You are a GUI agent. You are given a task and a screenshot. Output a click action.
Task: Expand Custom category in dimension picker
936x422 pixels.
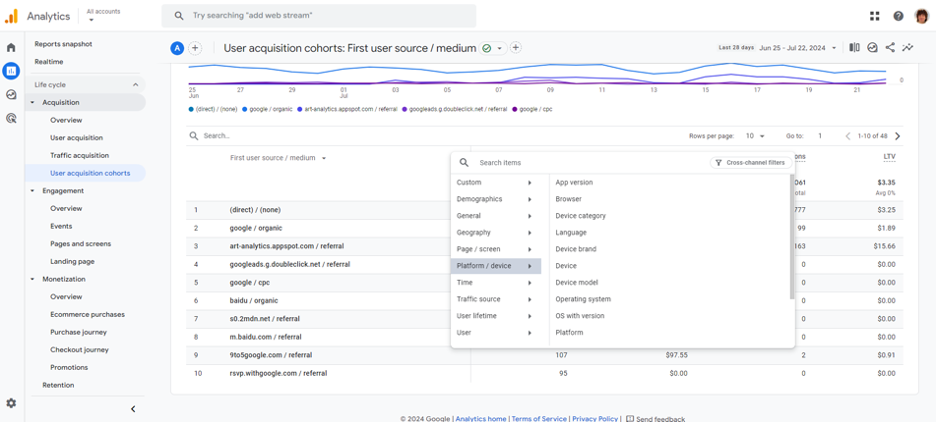(495, 183)
